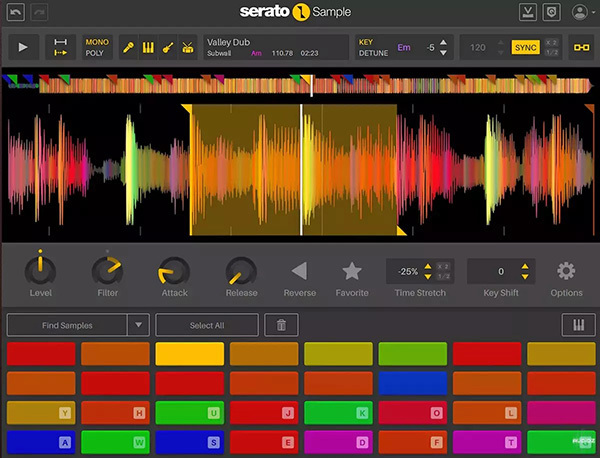Select the bright yellow pad in top row
Screen dimensions: 600x458
pos(190,354)
